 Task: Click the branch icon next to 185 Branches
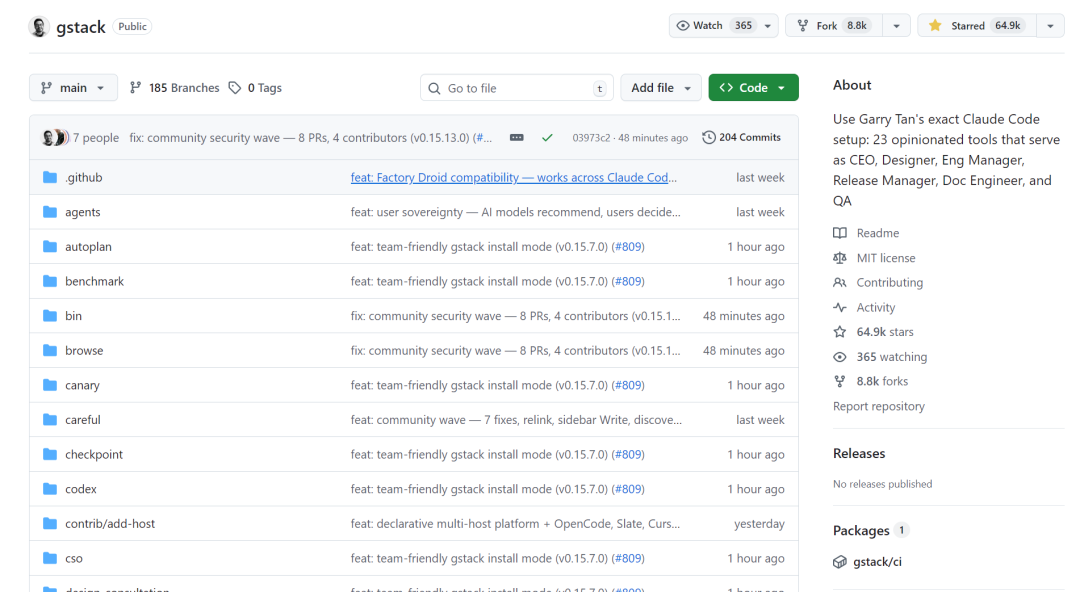coord(135,88)
